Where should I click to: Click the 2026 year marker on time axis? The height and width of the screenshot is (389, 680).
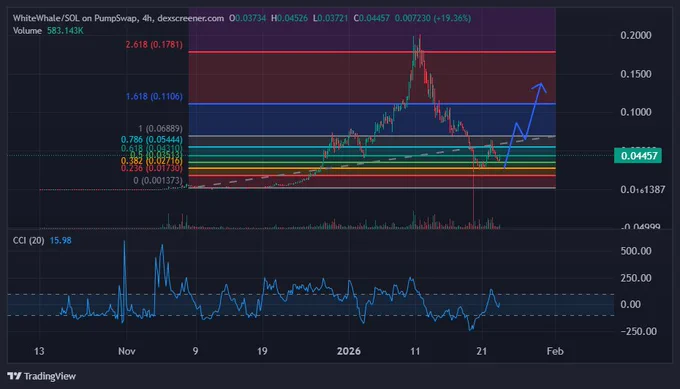click(x=349, y=351)
